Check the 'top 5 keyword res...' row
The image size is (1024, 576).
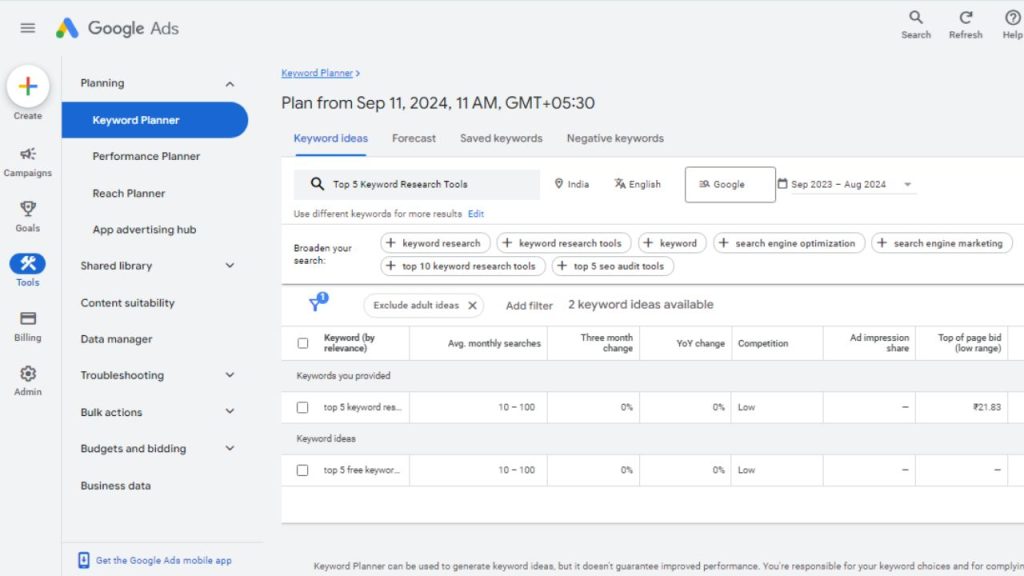[x=303, y=407]
